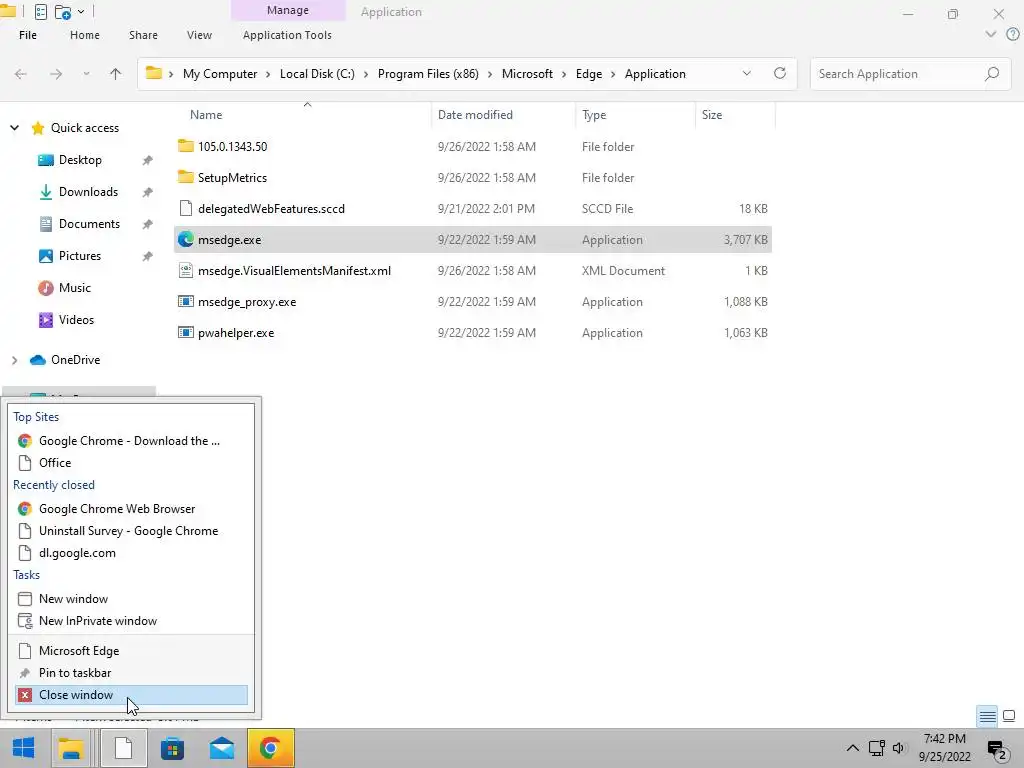Screen dimensions: 1024x768
Task: Go up one folder level
Action: (116, 74)
